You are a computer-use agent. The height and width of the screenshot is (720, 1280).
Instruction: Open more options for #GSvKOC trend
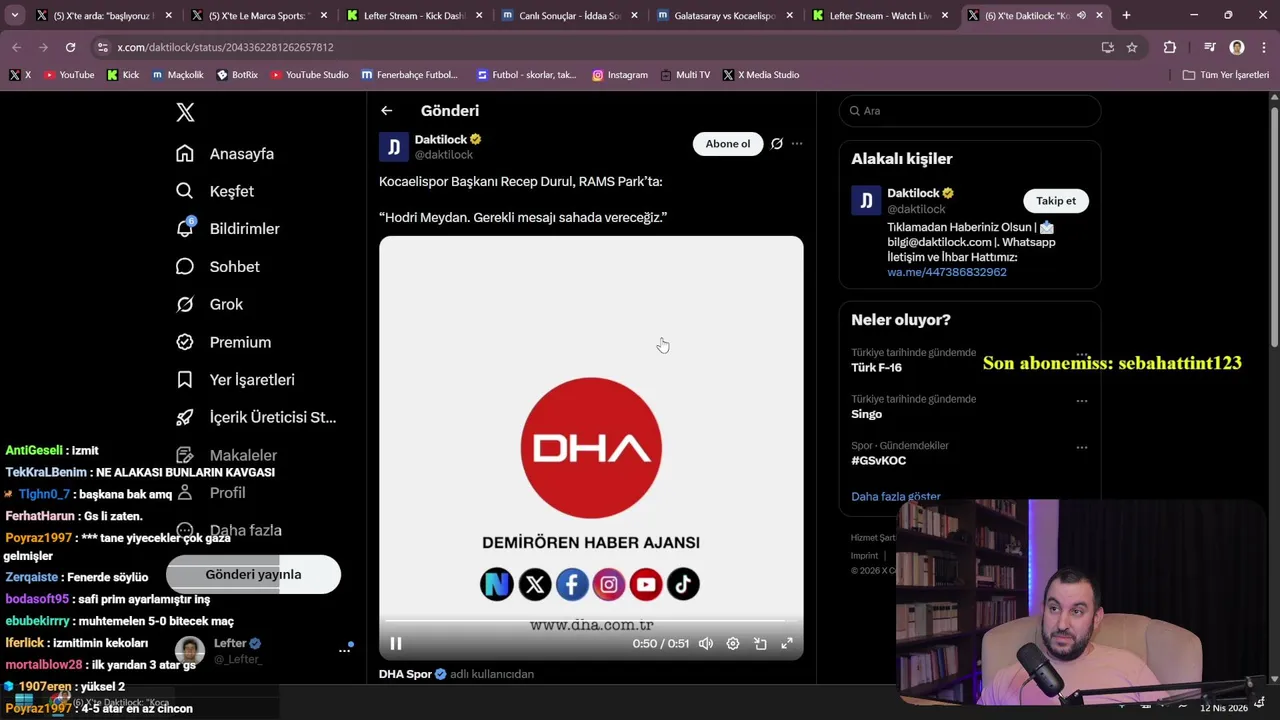pyautogui.click(x=1081, y=448)
